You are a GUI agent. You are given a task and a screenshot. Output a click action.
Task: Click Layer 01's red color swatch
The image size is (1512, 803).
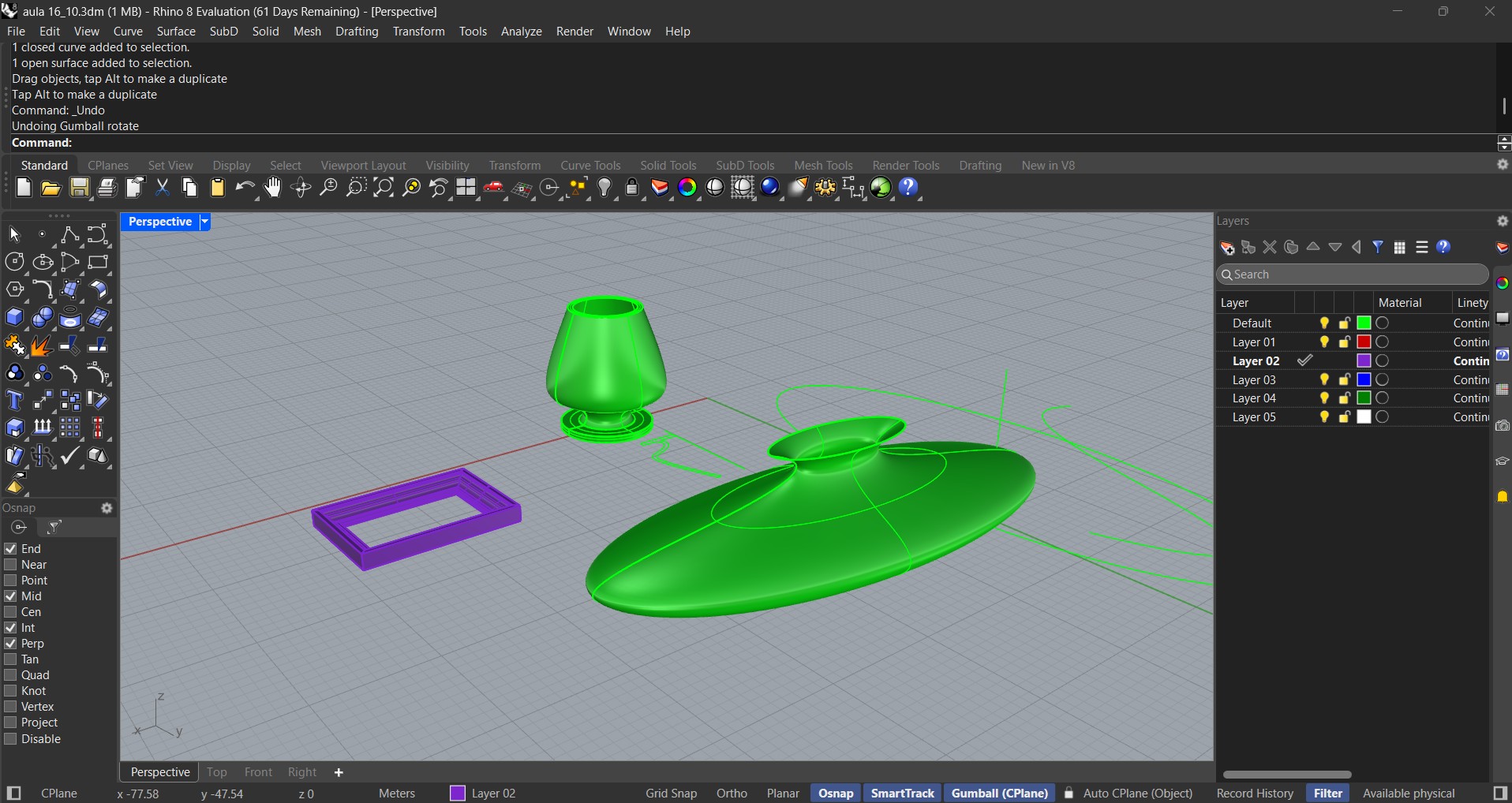point(1364,342)
